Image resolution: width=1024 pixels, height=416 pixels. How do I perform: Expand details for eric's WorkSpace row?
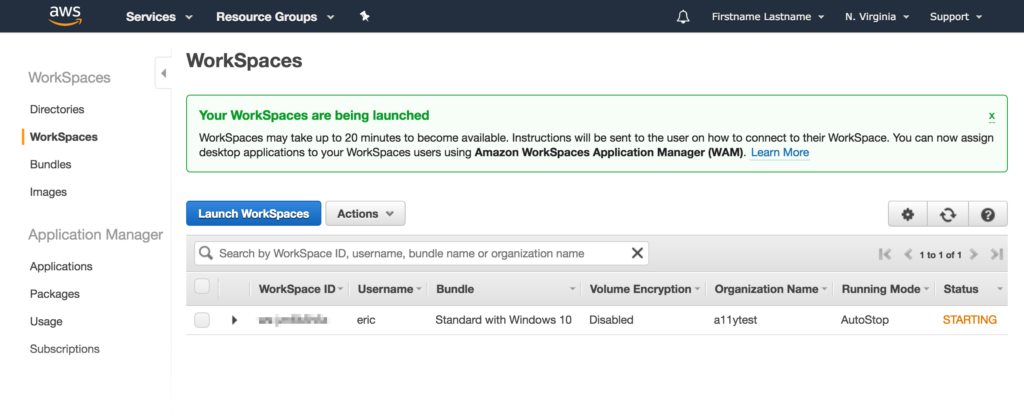[234, 320]
